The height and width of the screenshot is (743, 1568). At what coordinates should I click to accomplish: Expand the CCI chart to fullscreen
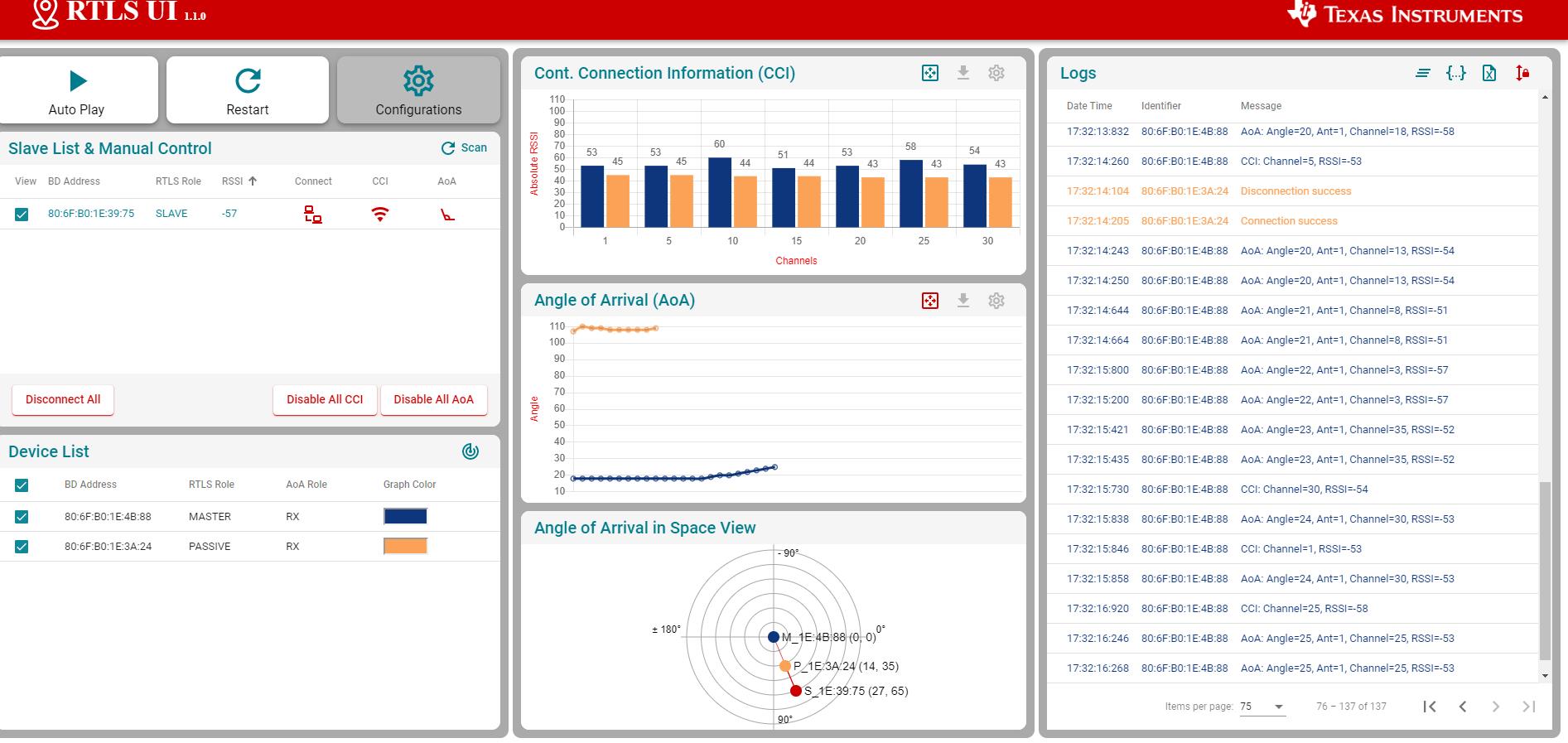[930, 73]
